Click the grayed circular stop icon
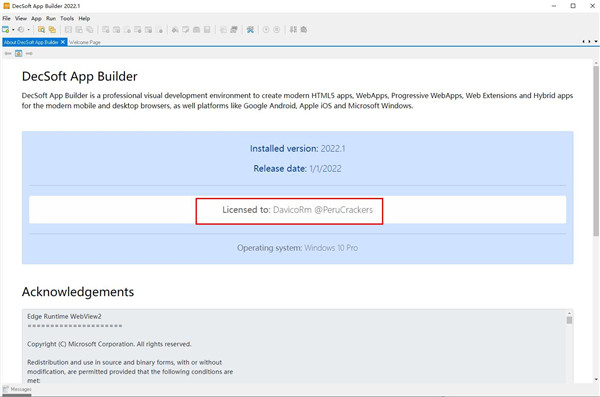 pyautogui.click(x=277, y=29)
